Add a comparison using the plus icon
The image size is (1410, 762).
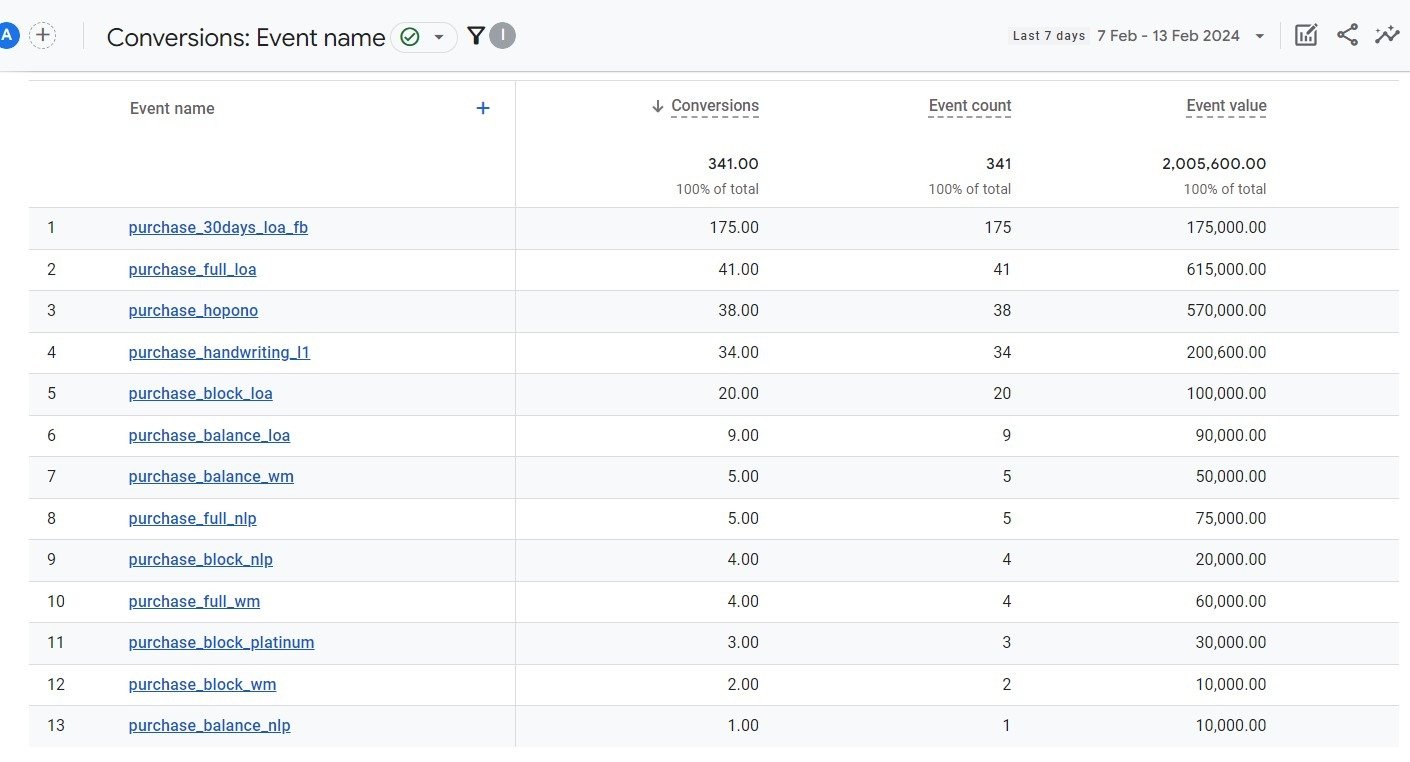coord(42,34)
